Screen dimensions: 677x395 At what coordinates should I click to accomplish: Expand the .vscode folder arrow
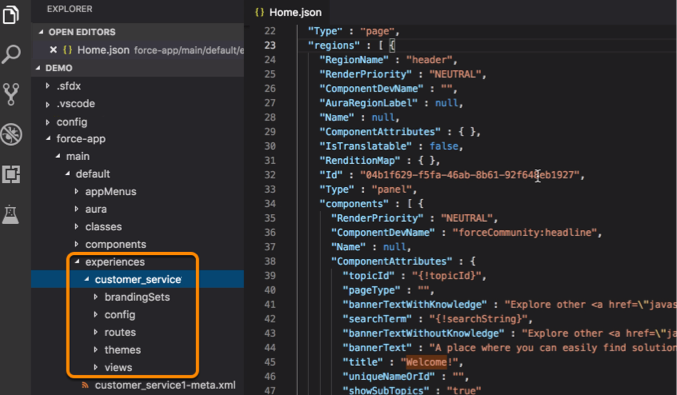tap(47, 104)
